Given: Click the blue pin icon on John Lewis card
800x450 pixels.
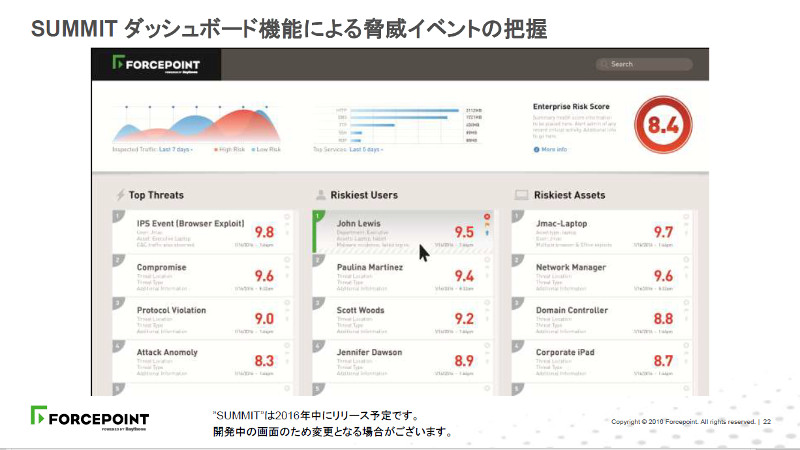Looking at the screenshot, I should (487, 233).
